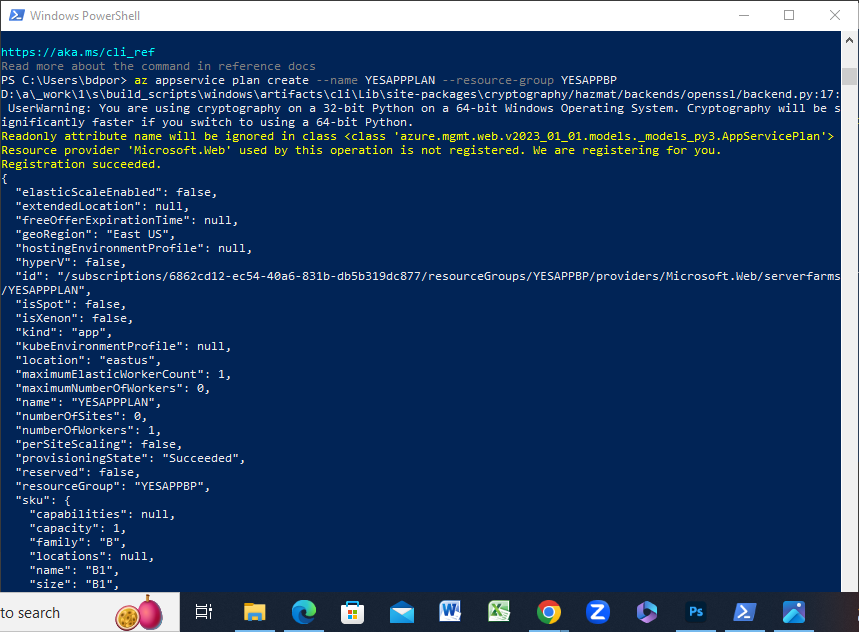Open Zoom from the taskbar
The image size is (859, 632).
pyautogui.click(x=598, y=612)
